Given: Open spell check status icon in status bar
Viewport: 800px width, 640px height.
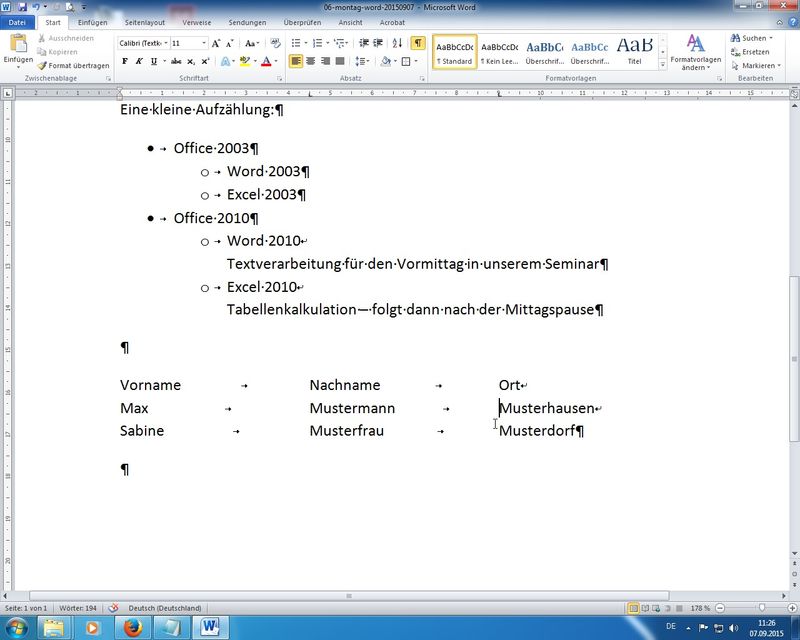Looking at the screenshot, I should coord(113,608).
